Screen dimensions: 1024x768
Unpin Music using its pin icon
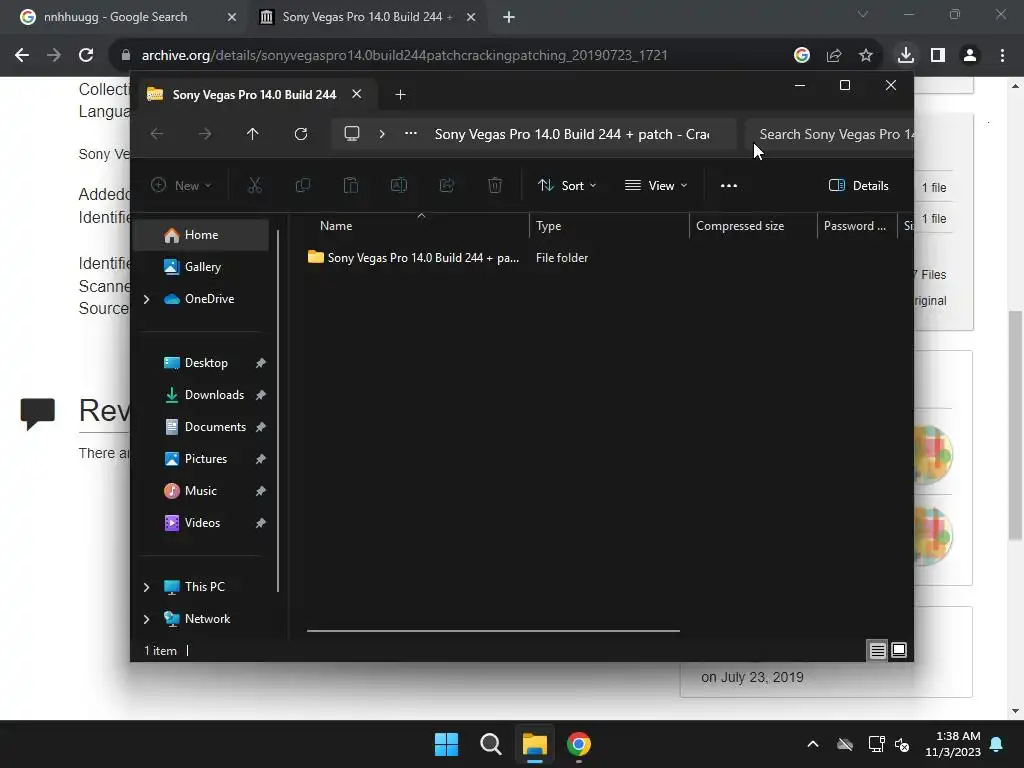(x=261, y=491)
